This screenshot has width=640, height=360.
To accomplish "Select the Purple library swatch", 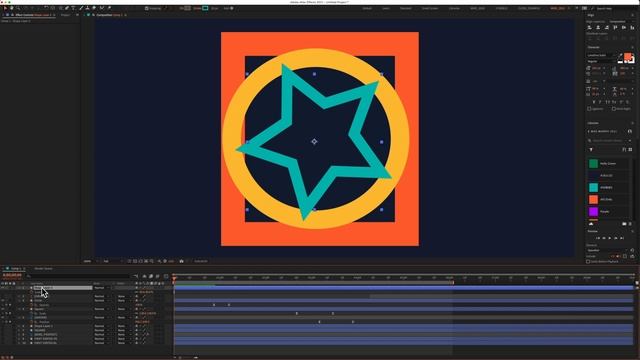I will tap(593, 211).
